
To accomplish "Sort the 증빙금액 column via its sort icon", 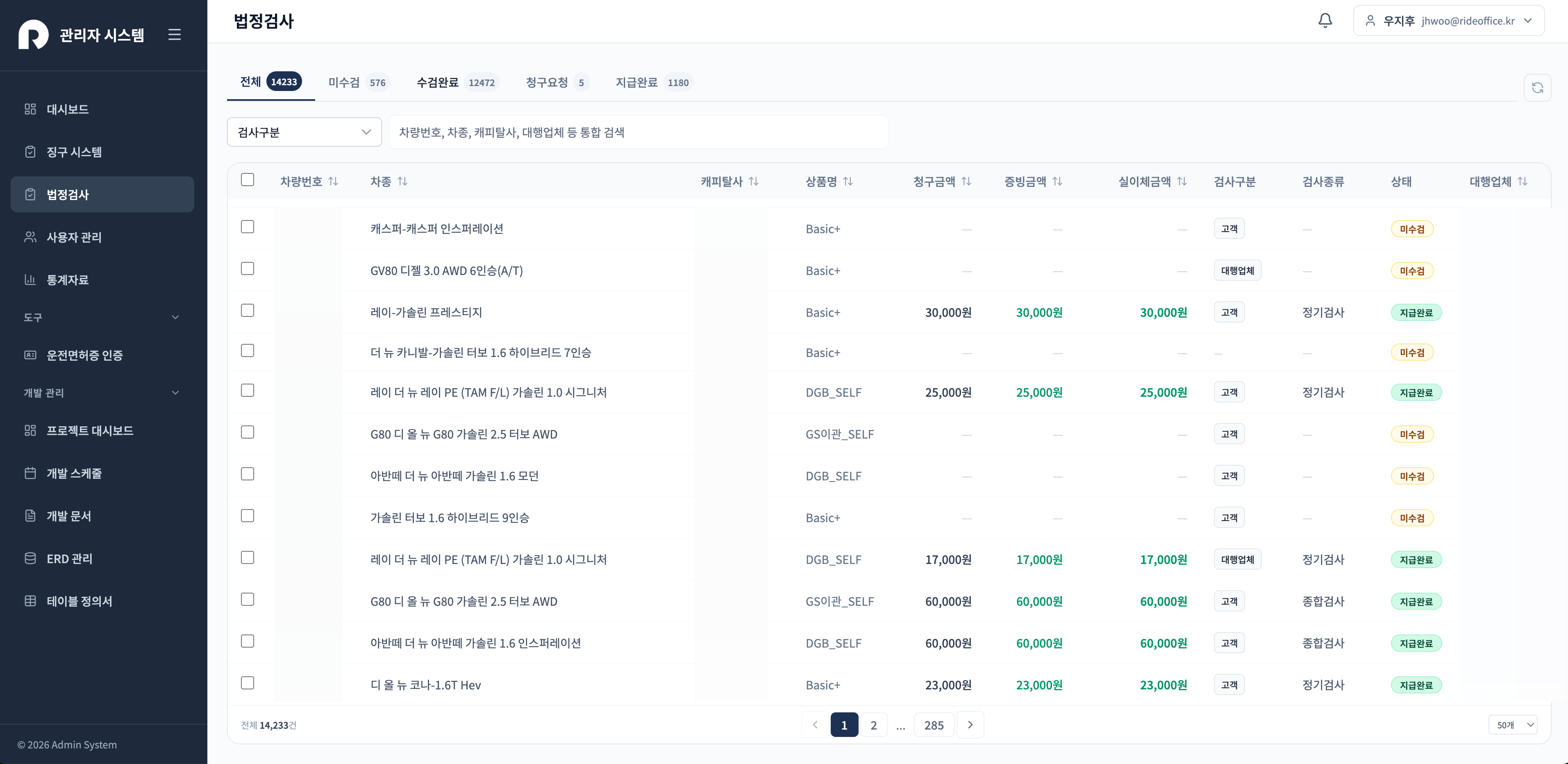I will pos(1057,182).
